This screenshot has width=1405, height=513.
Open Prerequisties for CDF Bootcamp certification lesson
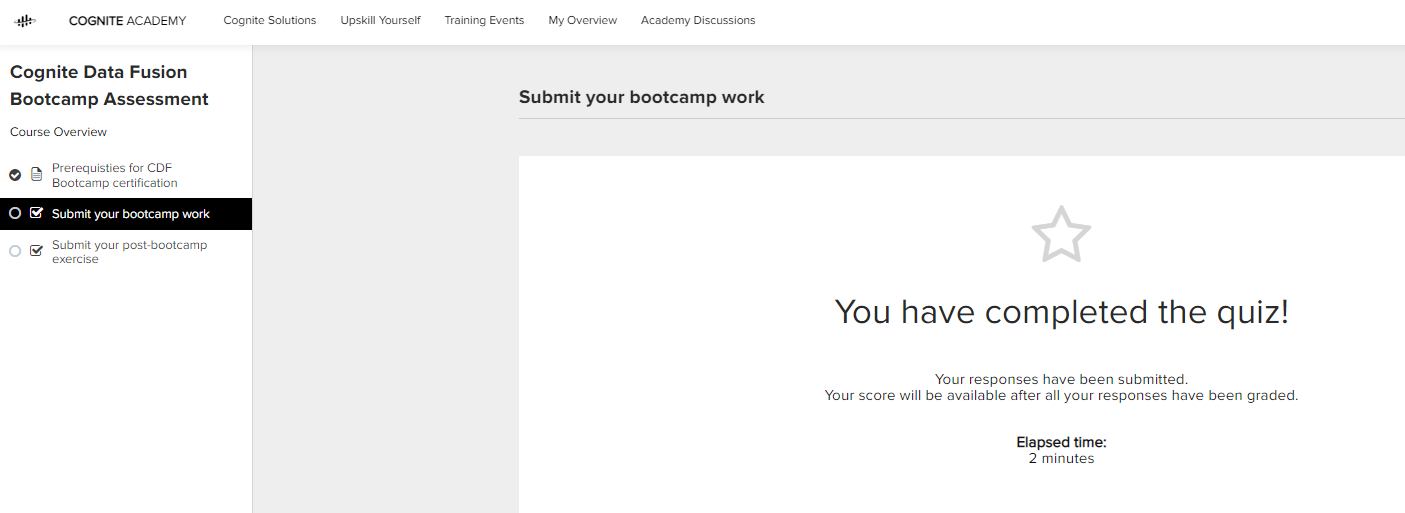tap(115, 175)
